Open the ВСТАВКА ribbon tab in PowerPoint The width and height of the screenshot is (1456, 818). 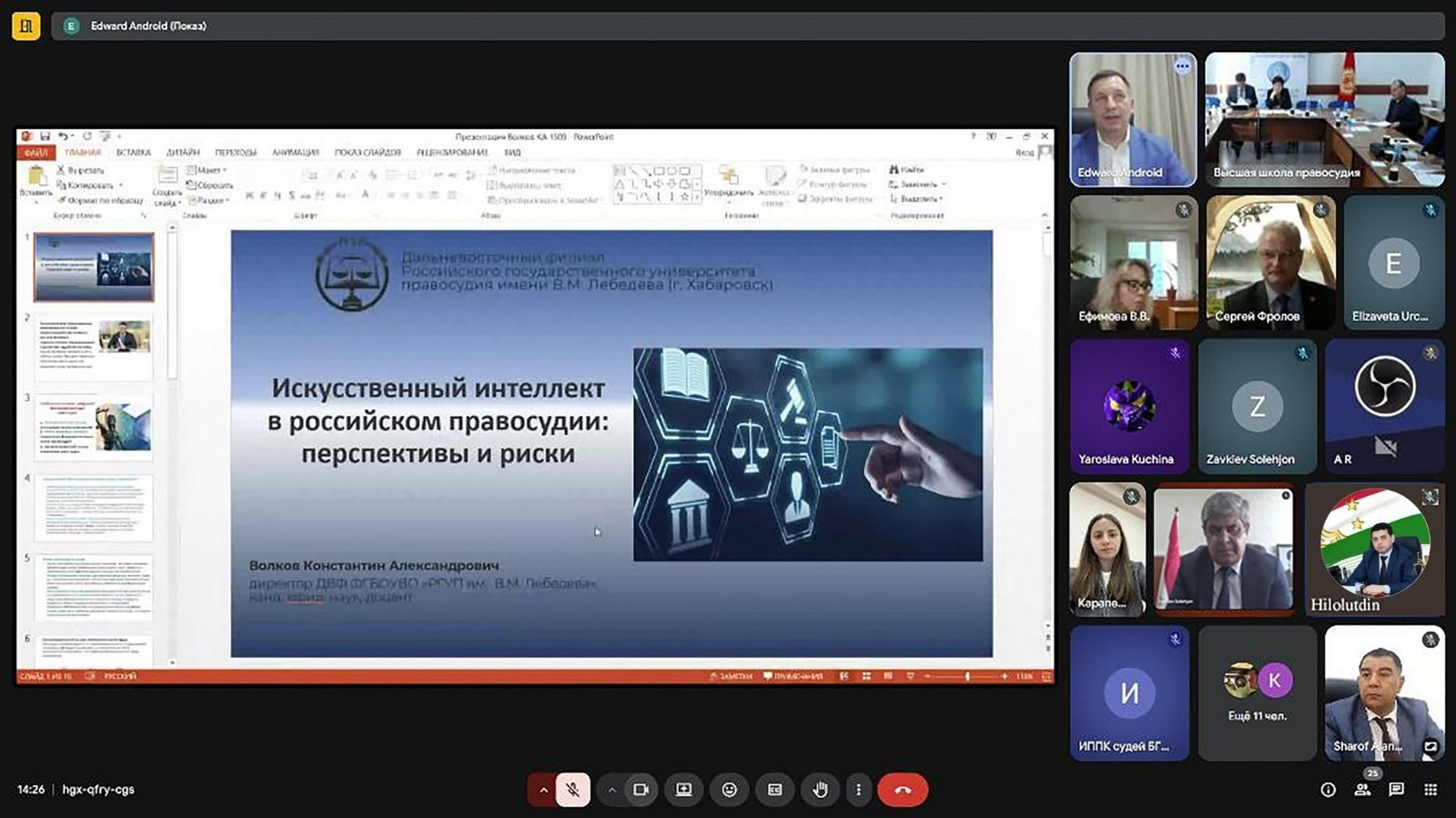(x=133, y=153)
